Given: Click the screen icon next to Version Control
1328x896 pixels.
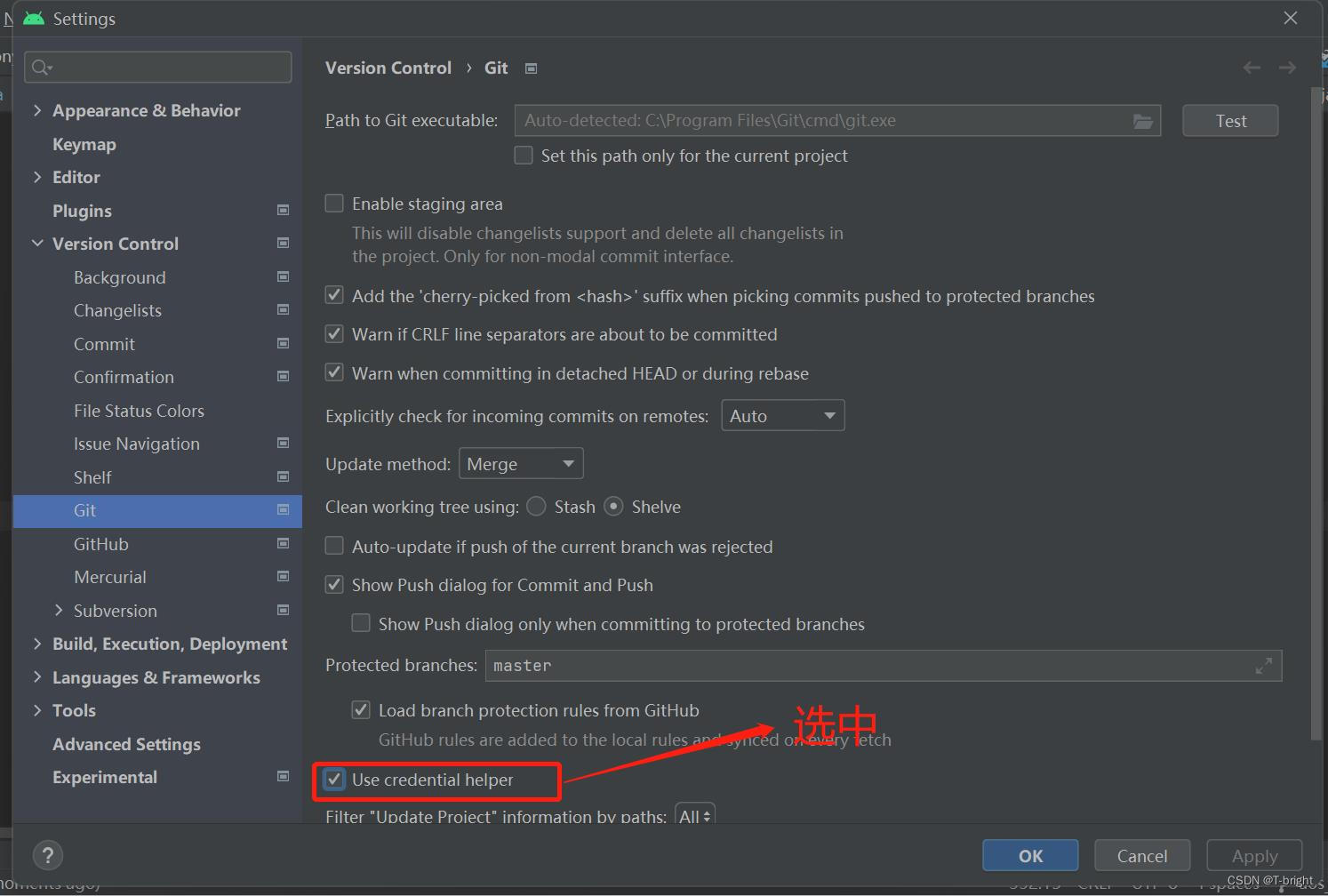Looking at the screenshot, I should [283, 243].
